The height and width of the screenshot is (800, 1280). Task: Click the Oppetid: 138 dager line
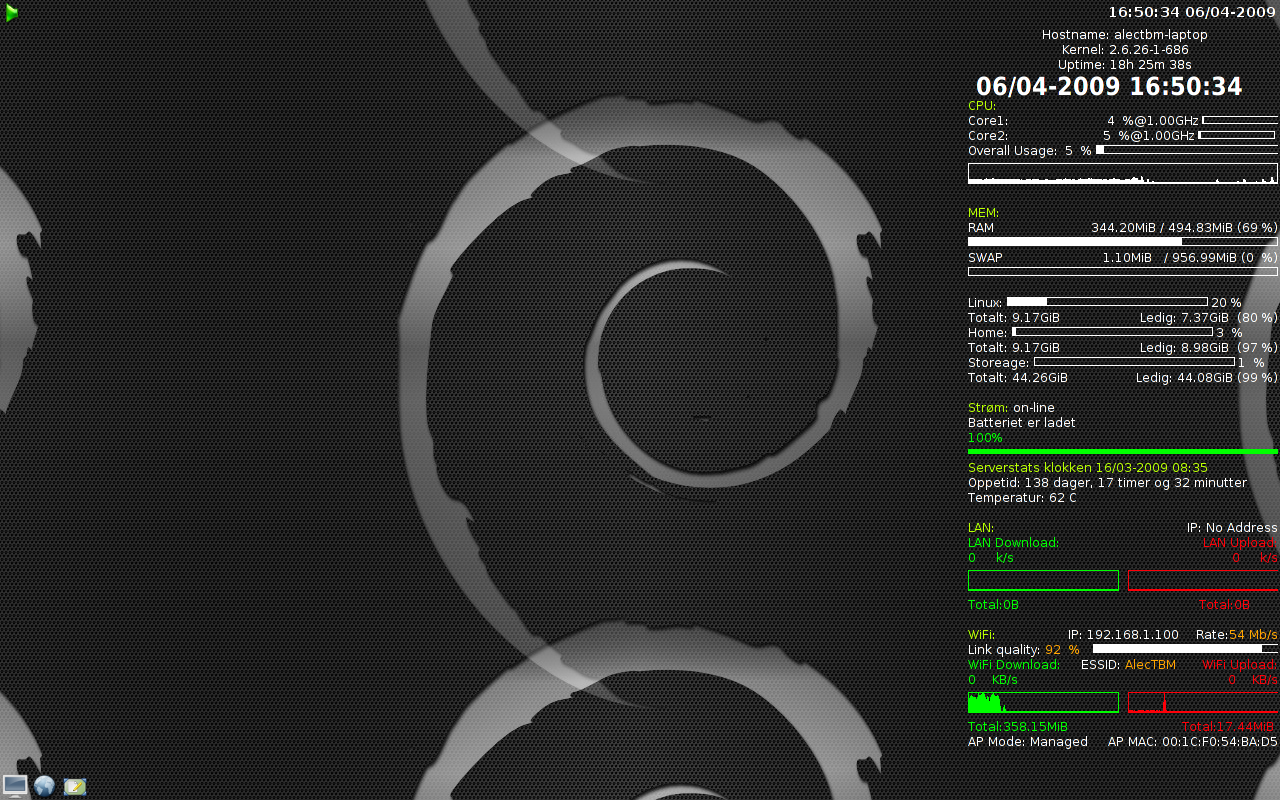1108,483
